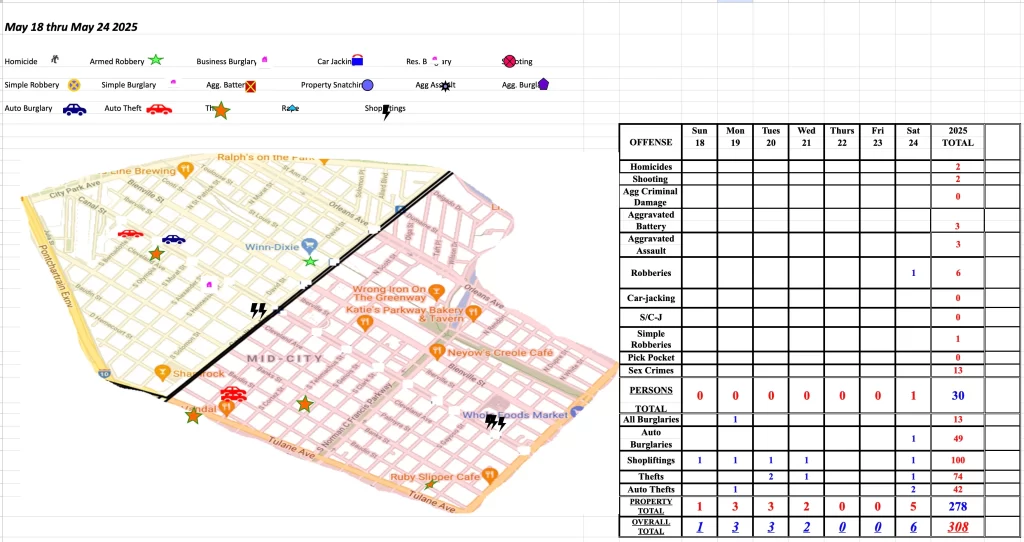Click the Shamrock map pin
1024x542 pixels.
pos(162,372)
